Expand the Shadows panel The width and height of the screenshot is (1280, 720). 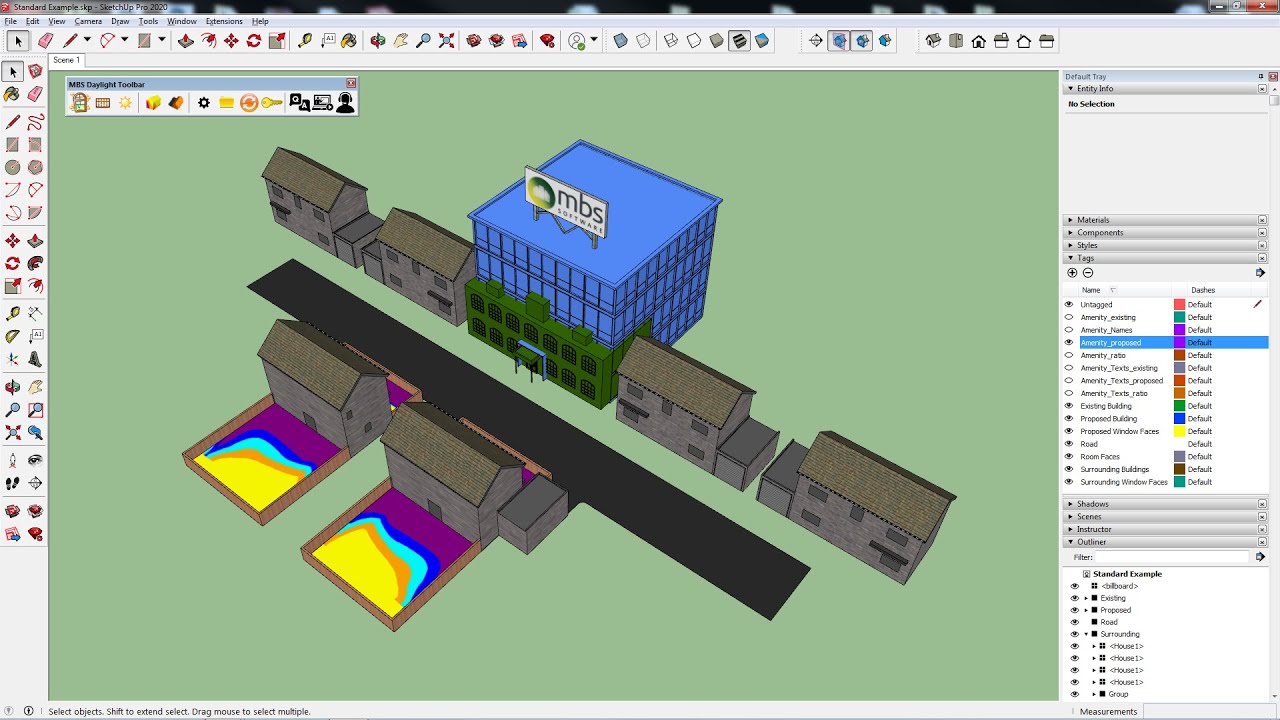[1165, 504]
